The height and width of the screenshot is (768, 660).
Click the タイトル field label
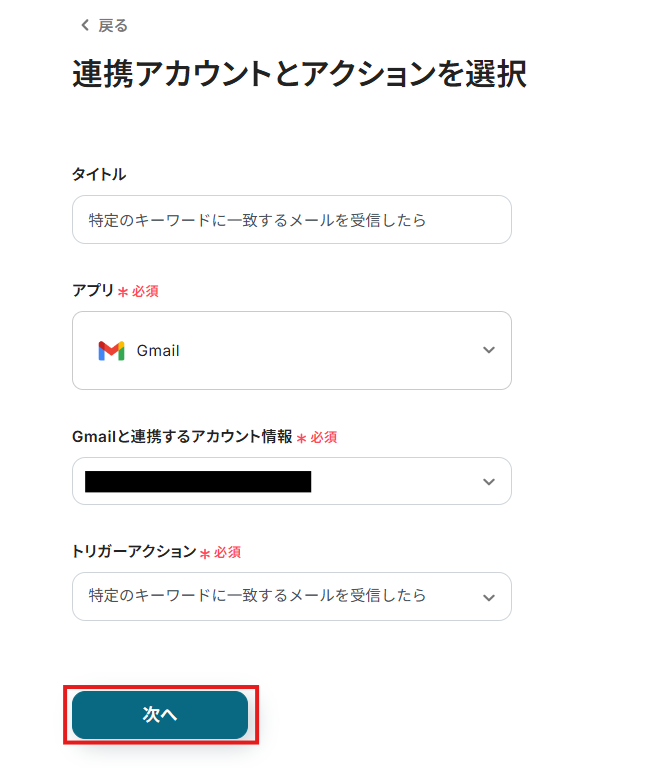pyautogui.click(x=99, y=174)
